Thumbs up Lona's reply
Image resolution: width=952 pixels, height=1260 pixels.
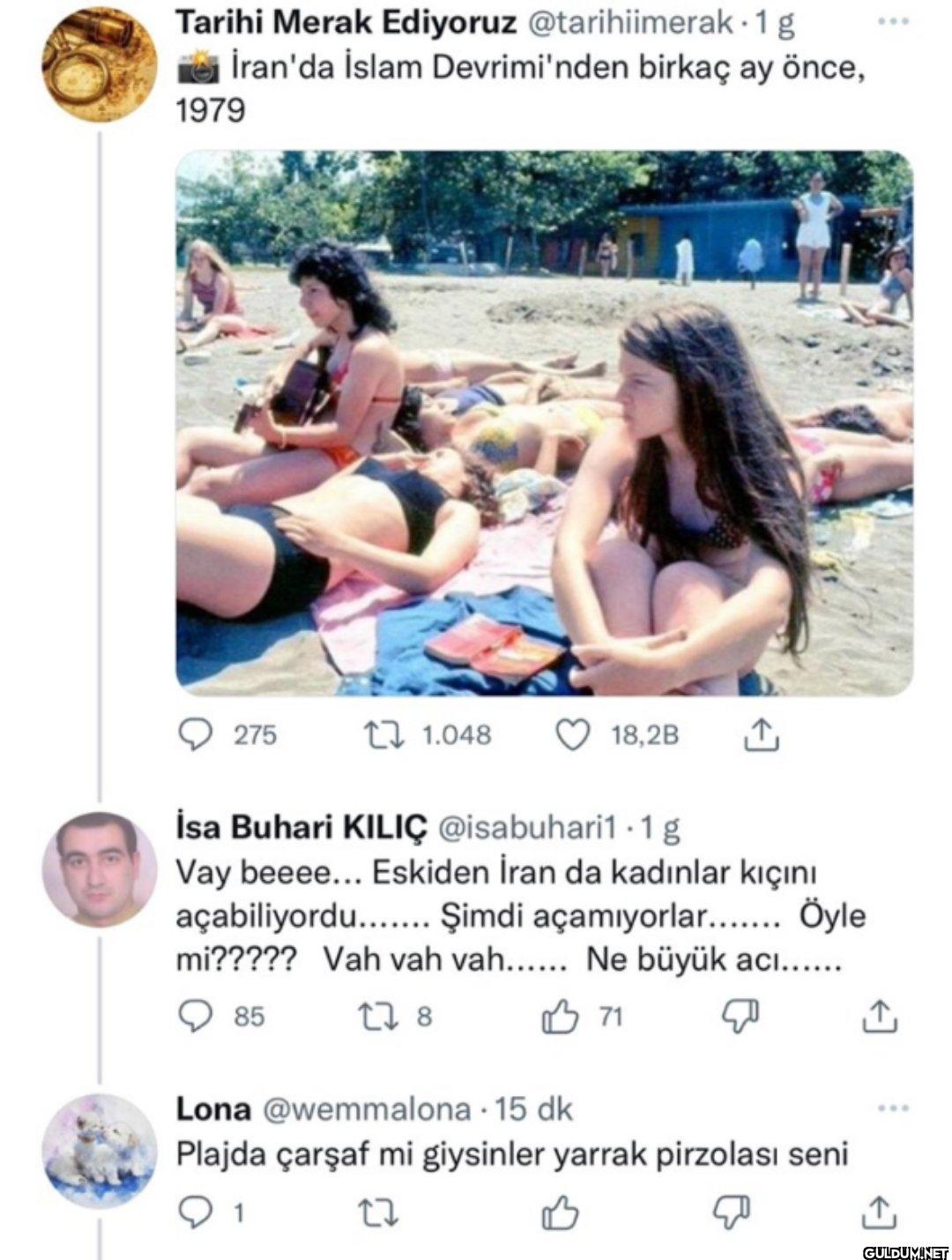(560, 1214)
